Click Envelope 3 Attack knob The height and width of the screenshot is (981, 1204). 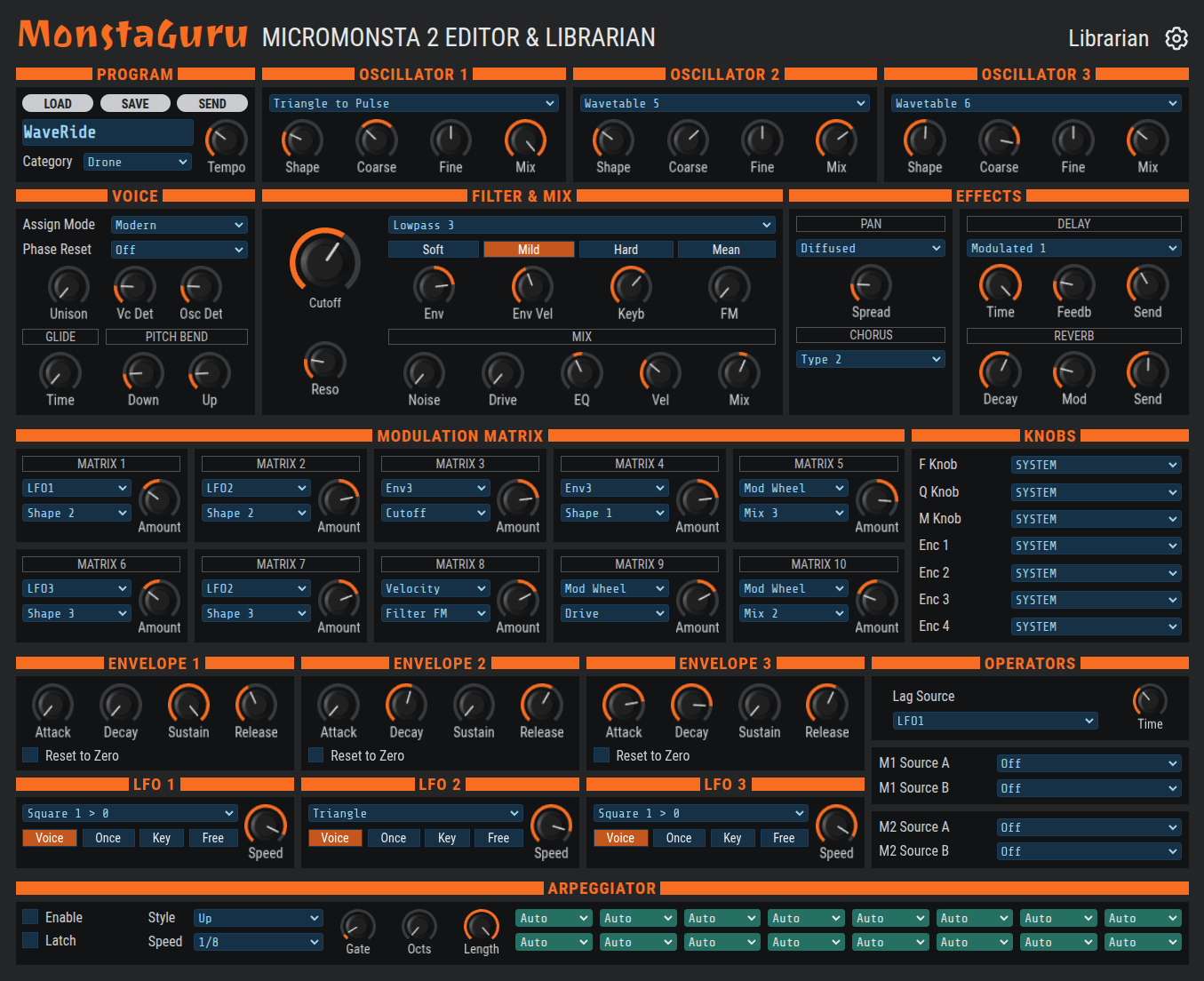(624, 706)
